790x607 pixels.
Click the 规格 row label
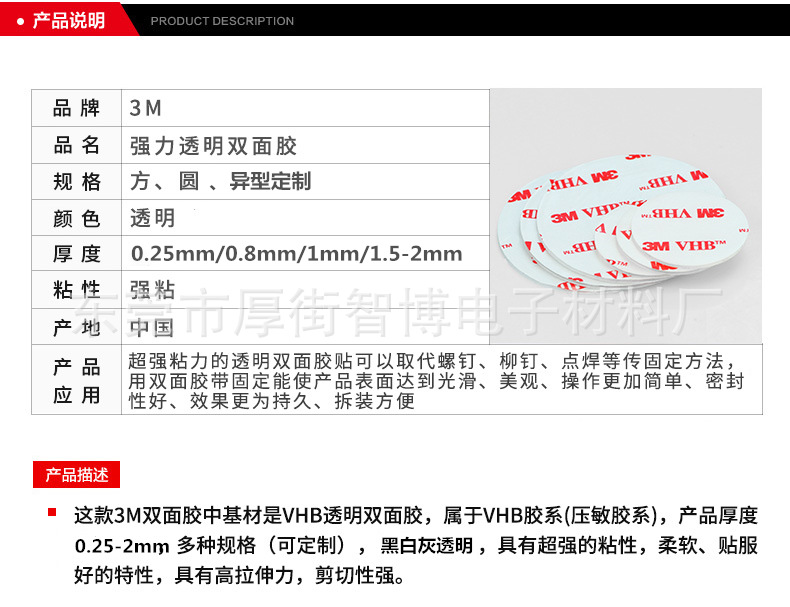point(77,181)
